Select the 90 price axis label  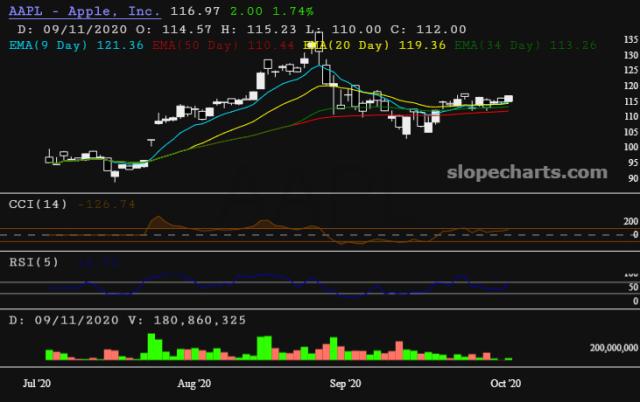tap(633, 178)
